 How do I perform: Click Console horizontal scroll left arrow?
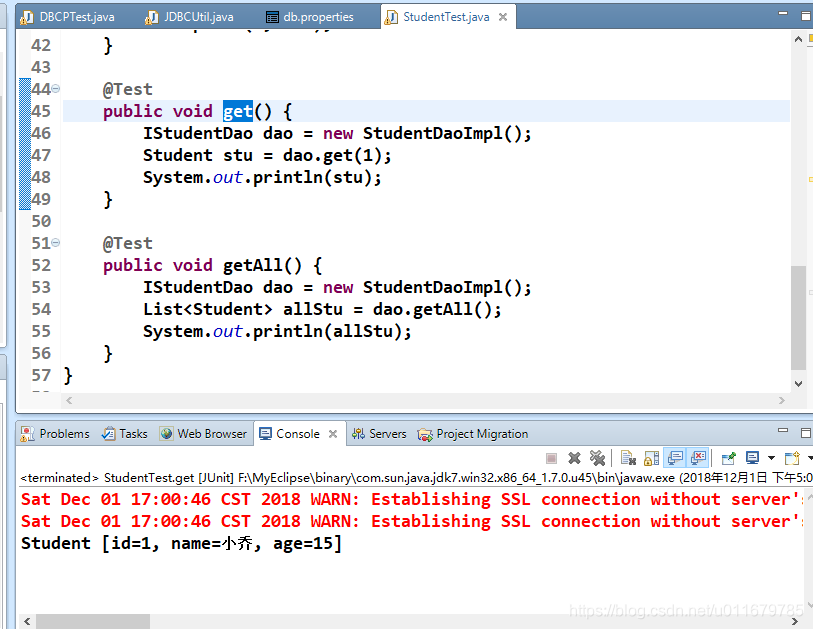(x=27, y=621)
